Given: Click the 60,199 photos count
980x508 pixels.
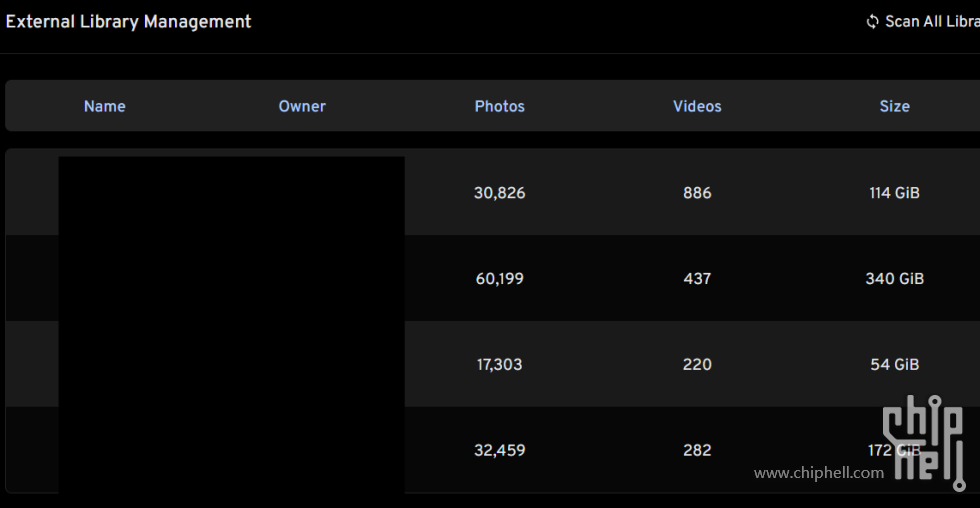Looking at the screenshot, I should point(499,279).
